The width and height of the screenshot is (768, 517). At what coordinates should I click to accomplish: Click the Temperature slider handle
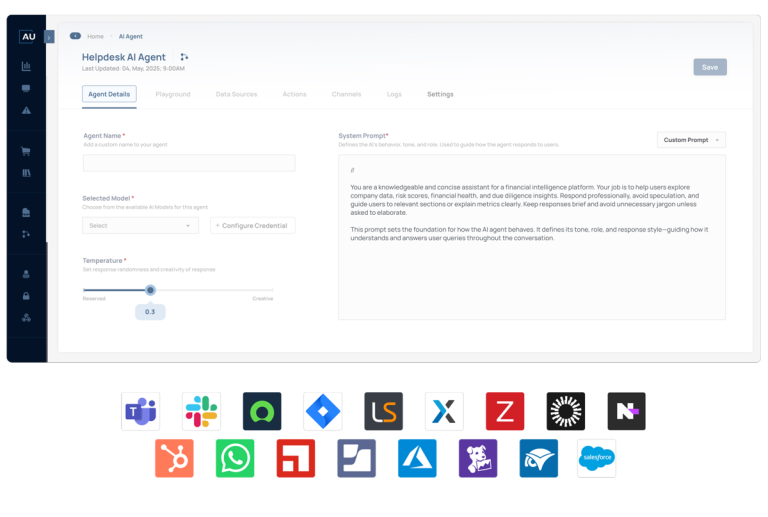tap(150, 290)
